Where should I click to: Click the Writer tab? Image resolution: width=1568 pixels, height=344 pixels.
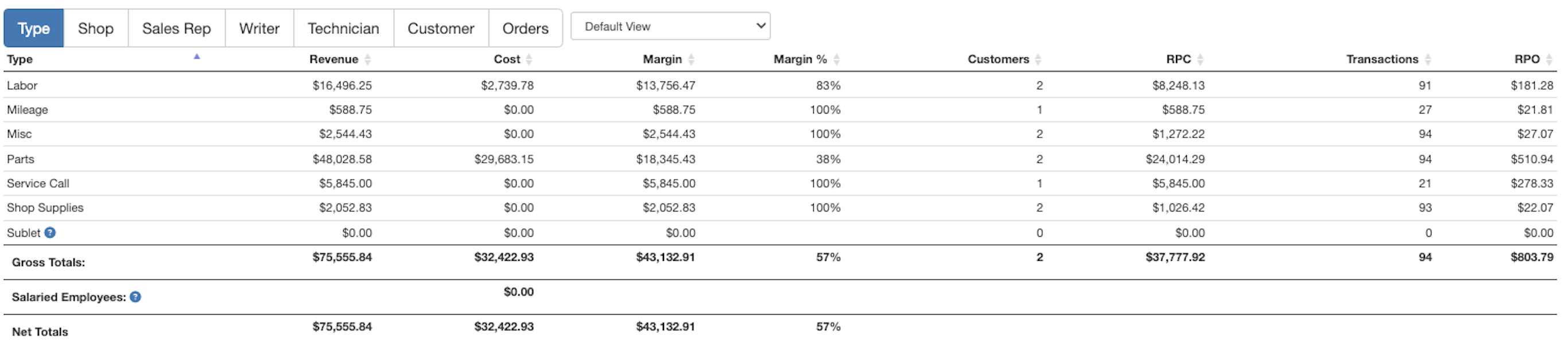click(258, 28)
